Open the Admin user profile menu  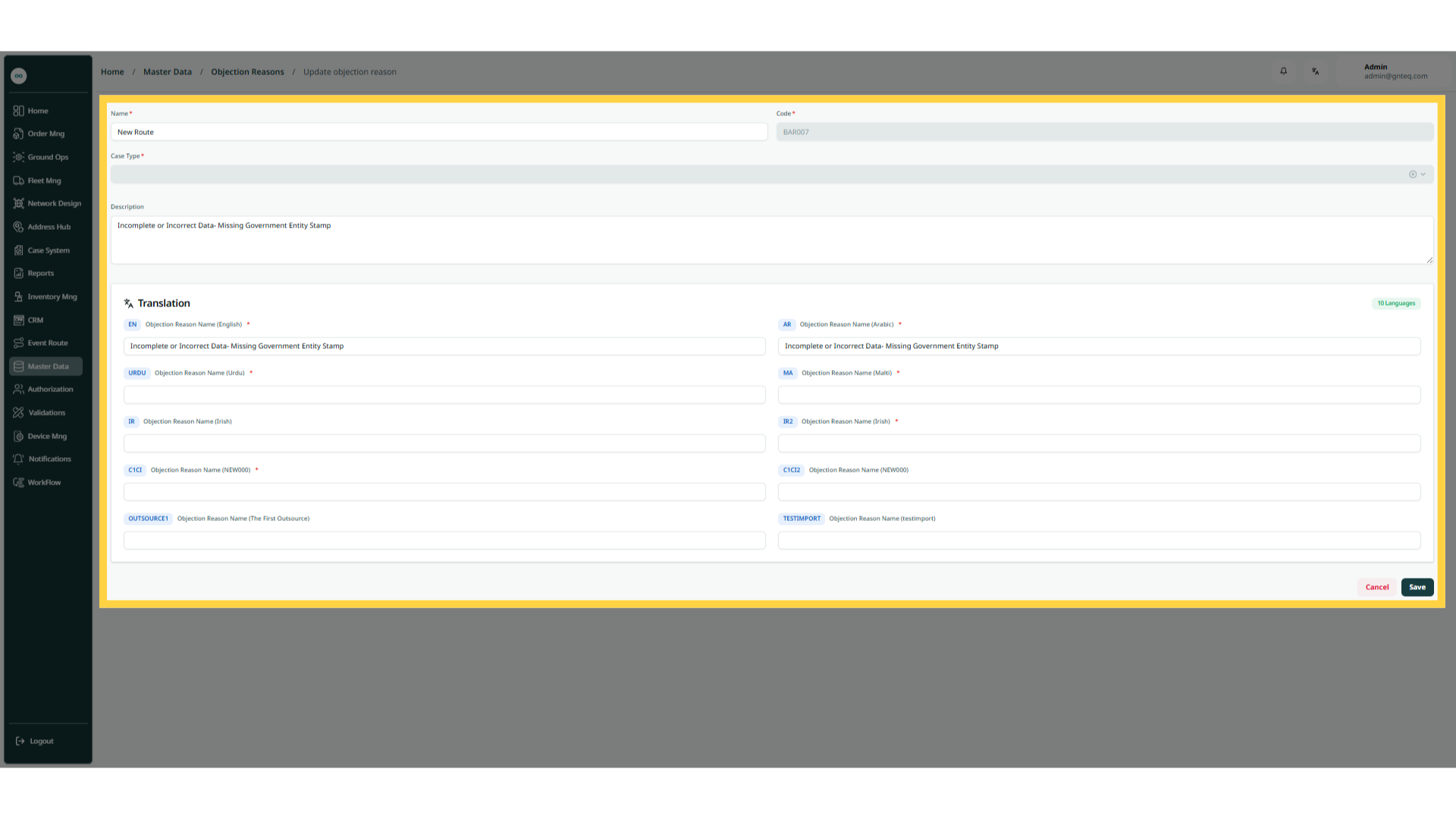[x=1395, y=71]
